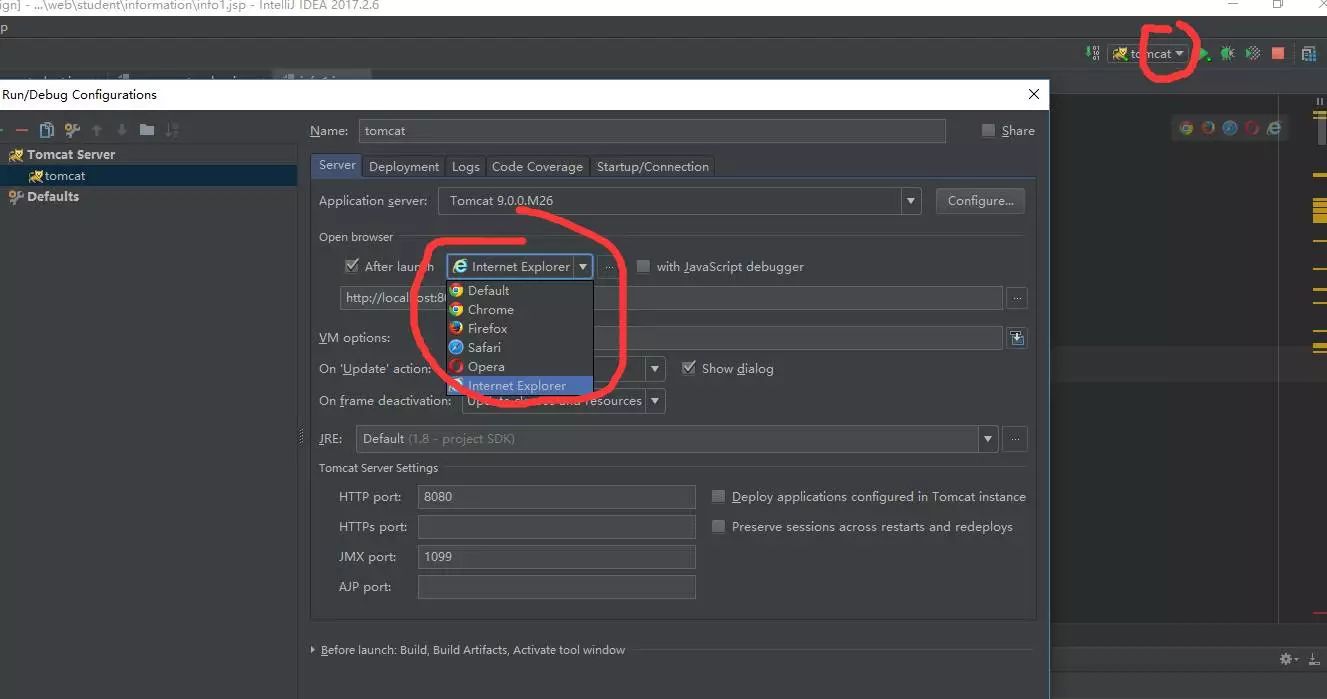Open page in Safari from editor icons
This screenshot has width=1327, height=699.
click(x=1230, y=128)
